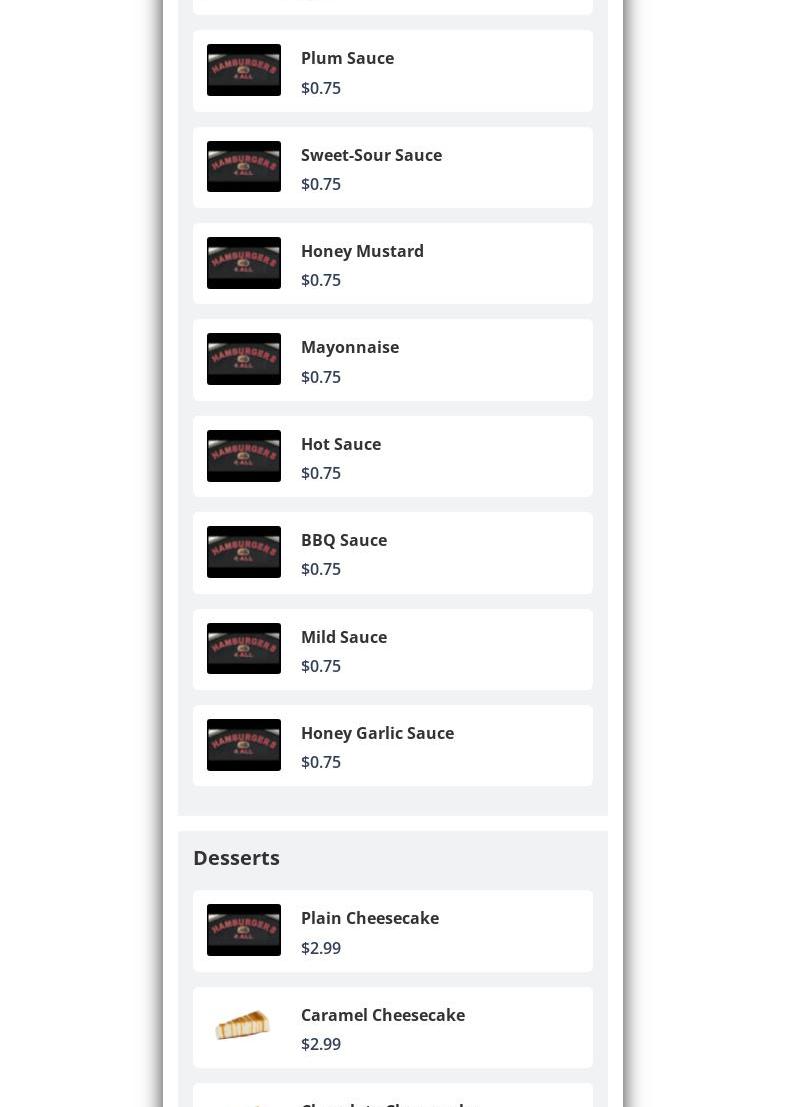Click the Mild Sauce title
The height and width of the screenshot is (1107, 785).
tap(344, 637)
